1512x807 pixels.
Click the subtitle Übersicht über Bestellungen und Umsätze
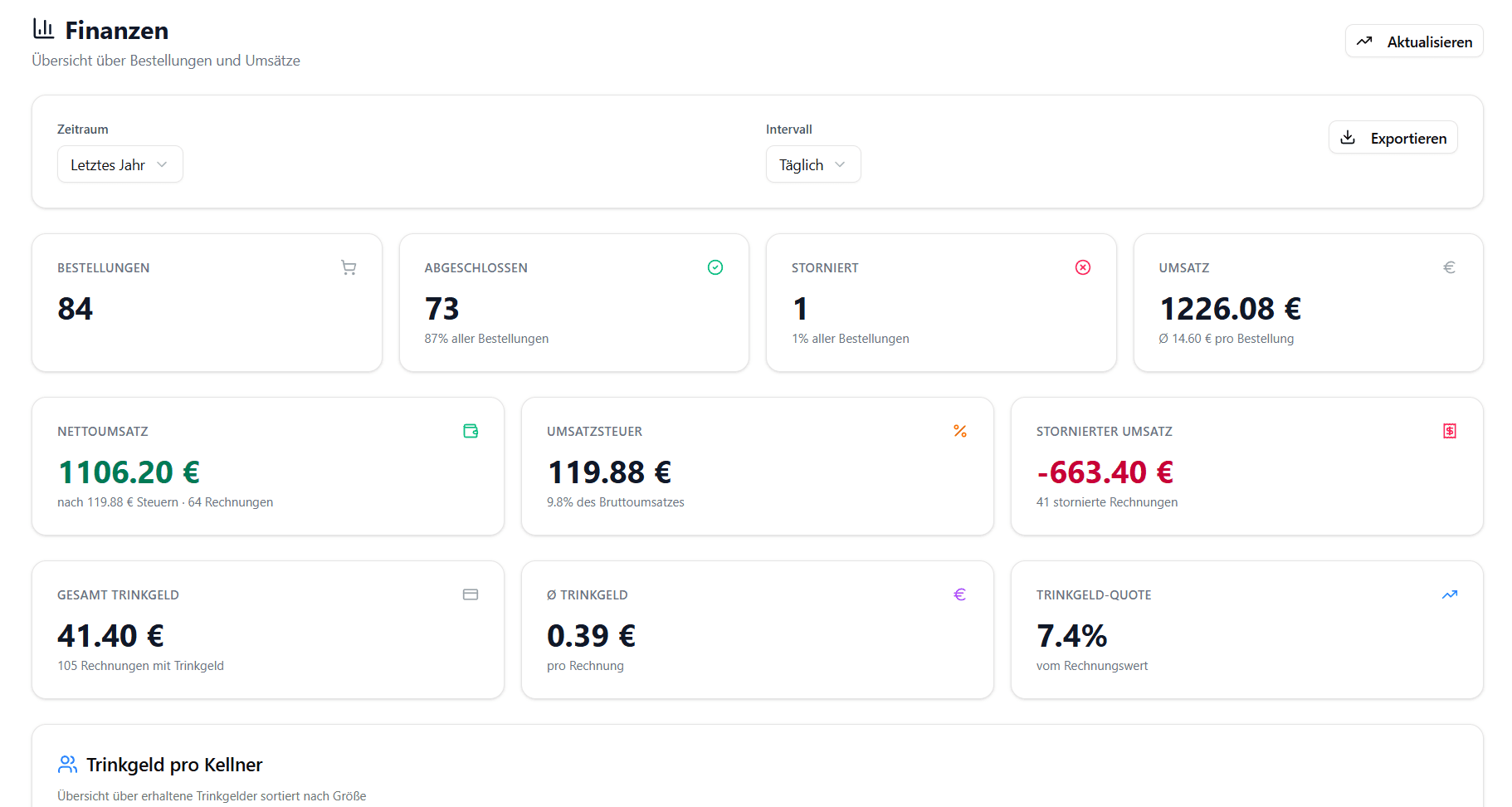[x=166, y=61]
